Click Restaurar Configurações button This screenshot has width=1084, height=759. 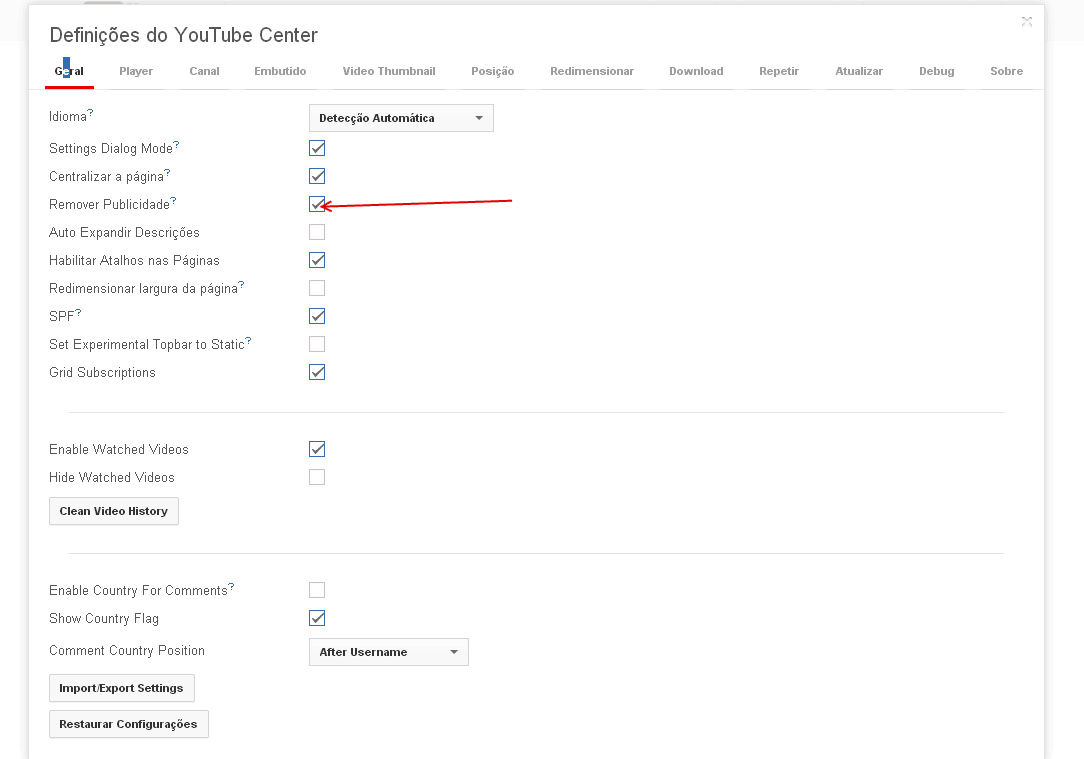[129, 724]
